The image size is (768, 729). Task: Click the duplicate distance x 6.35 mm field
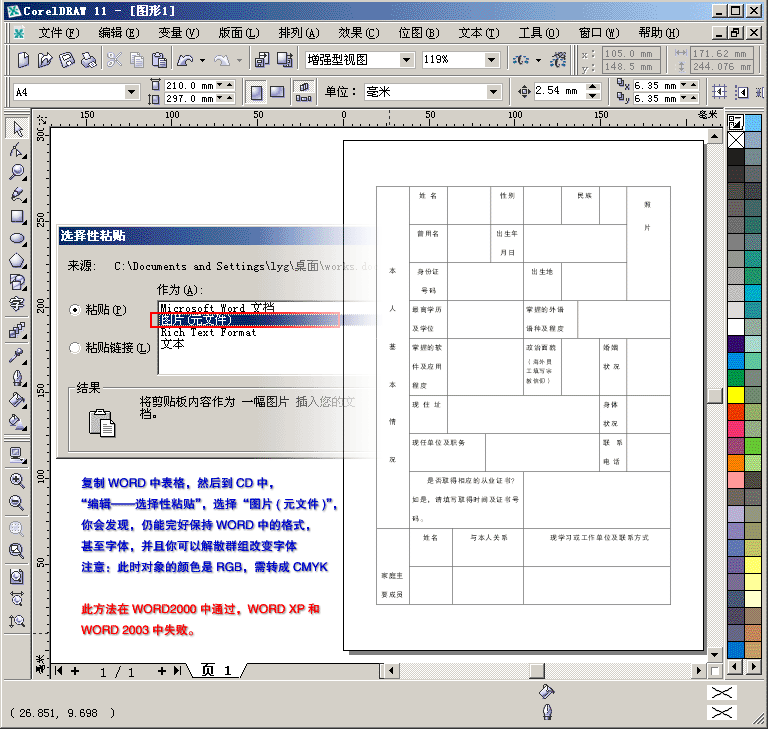click(x=655, y=86)
